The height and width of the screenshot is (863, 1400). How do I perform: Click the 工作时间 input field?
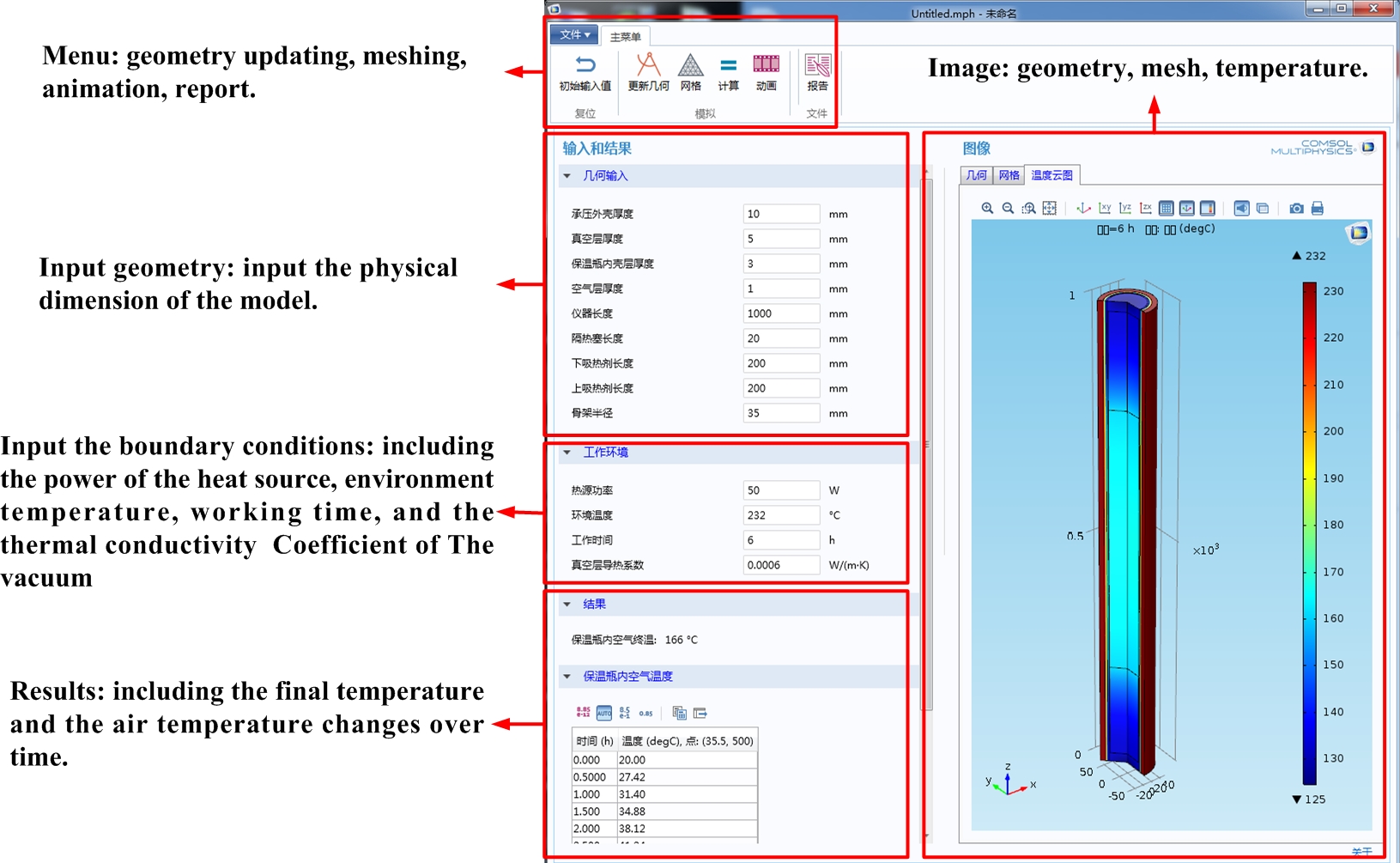click(x=781, y=540)
